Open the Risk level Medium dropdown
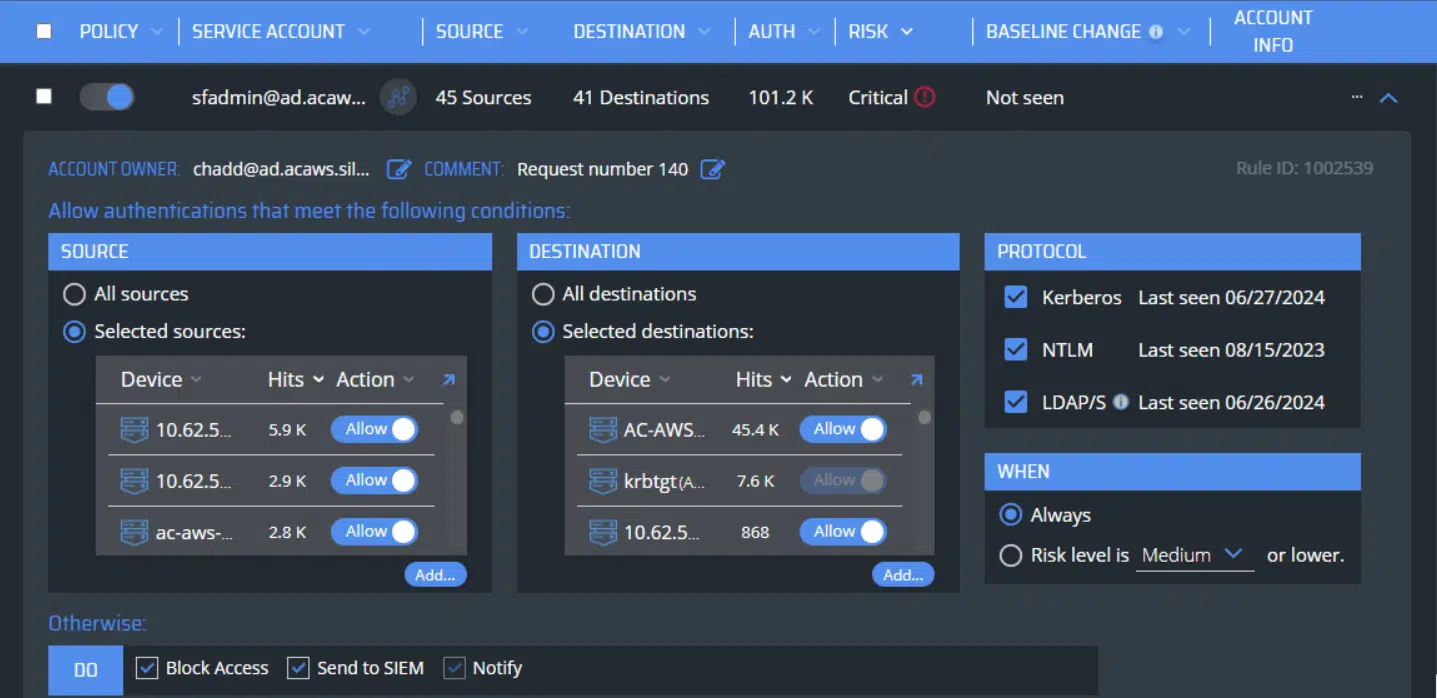The image size is (1437, 698). [x=1193, y=555]
